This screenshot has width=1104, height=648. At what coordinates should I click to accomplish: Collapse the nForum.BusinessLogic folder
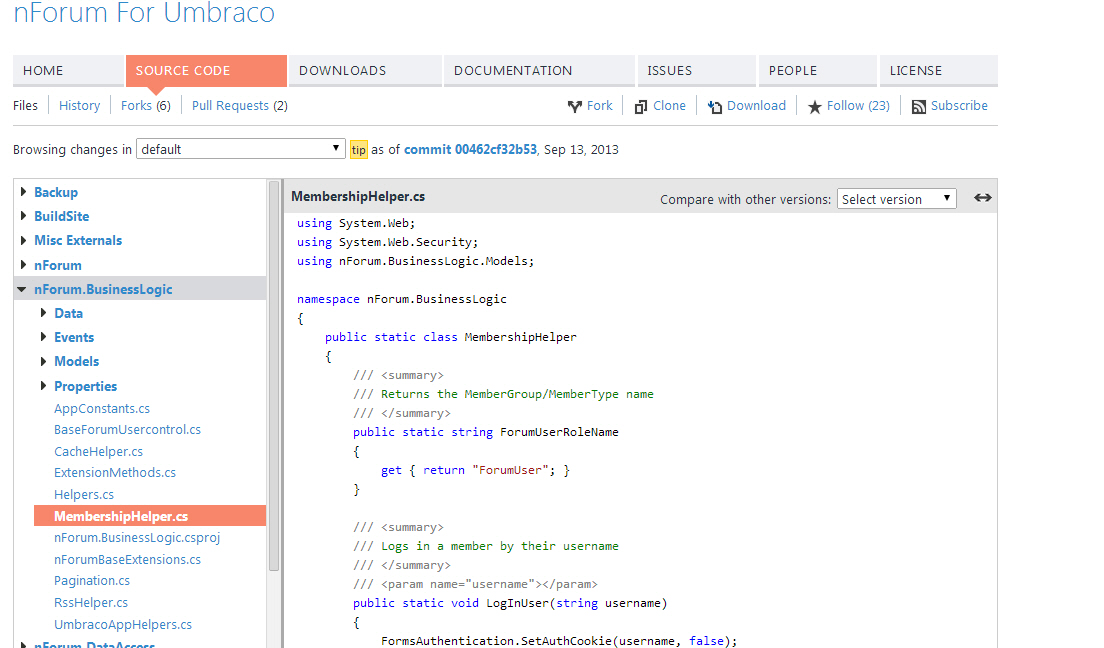[22, 289]
